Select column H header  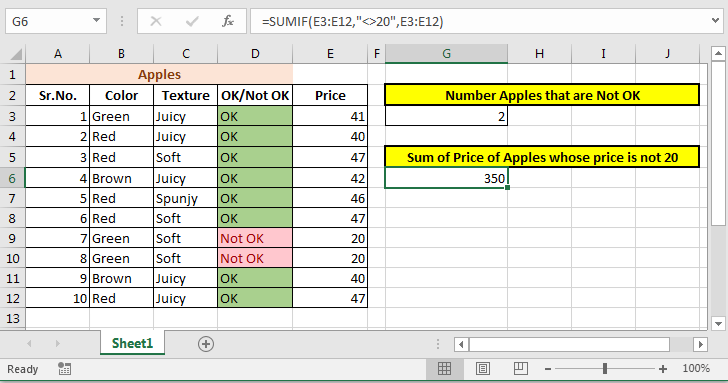(x=540, y=54)
